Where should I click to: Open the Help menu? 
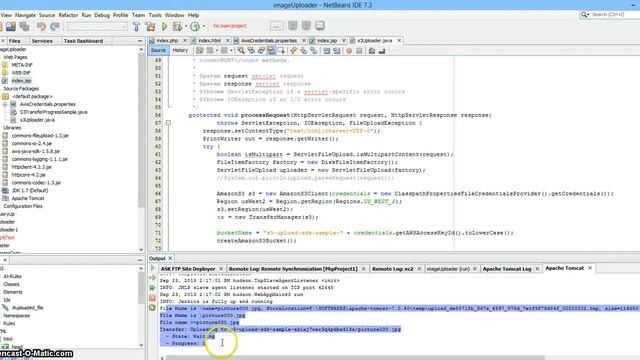pyautogui.click(x=193, y=15)
